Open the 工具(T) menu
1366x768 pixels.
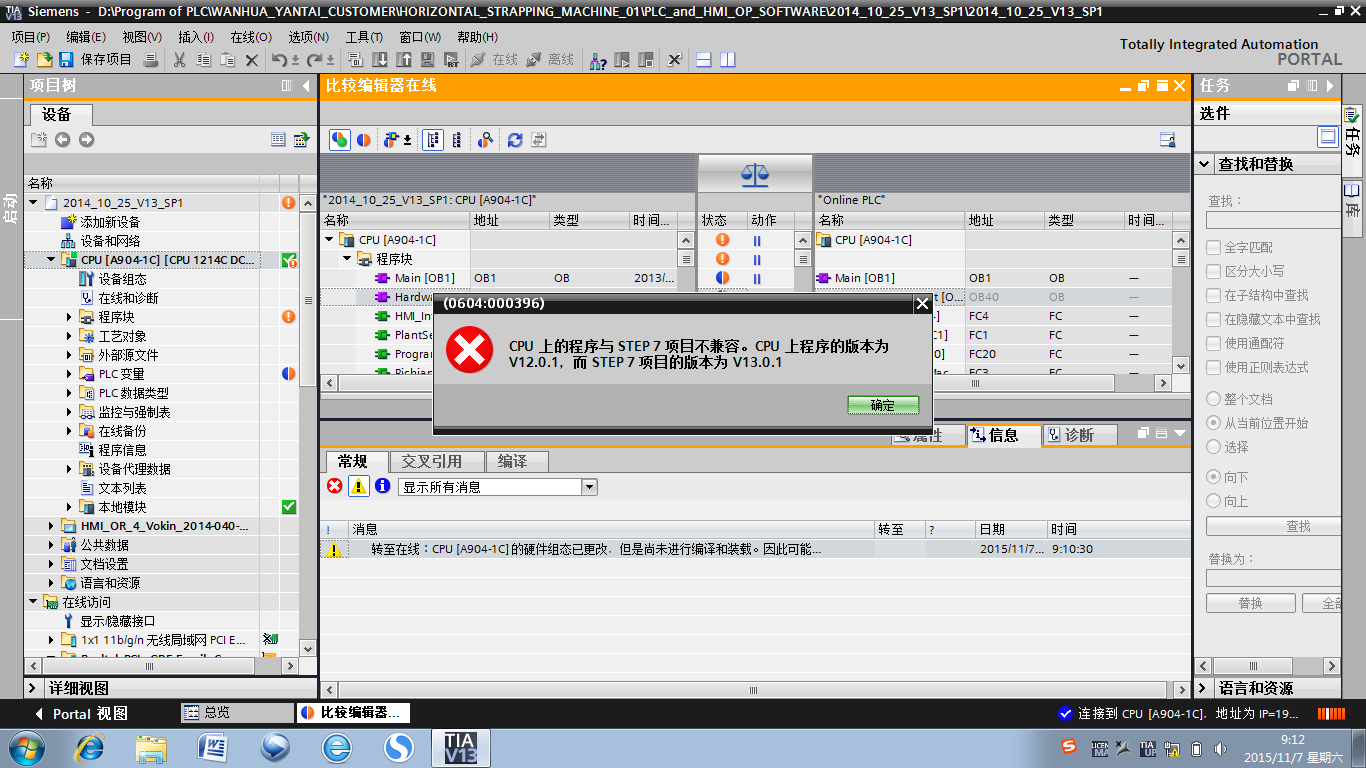(x=365, y=37)
